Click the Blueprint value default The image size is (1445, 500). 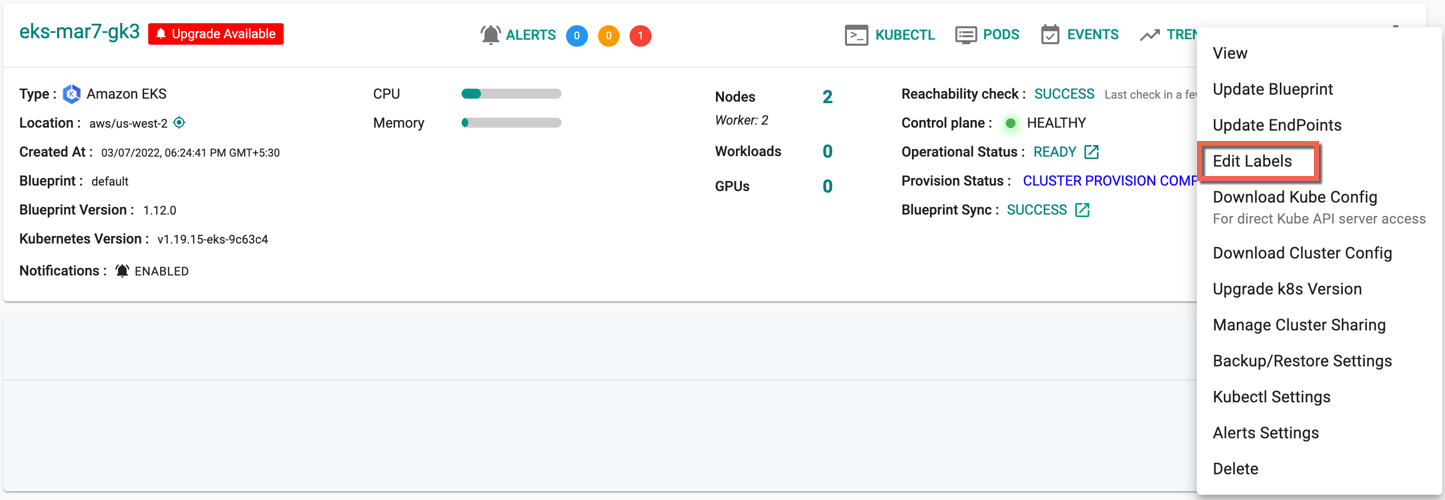click(110, 182)
